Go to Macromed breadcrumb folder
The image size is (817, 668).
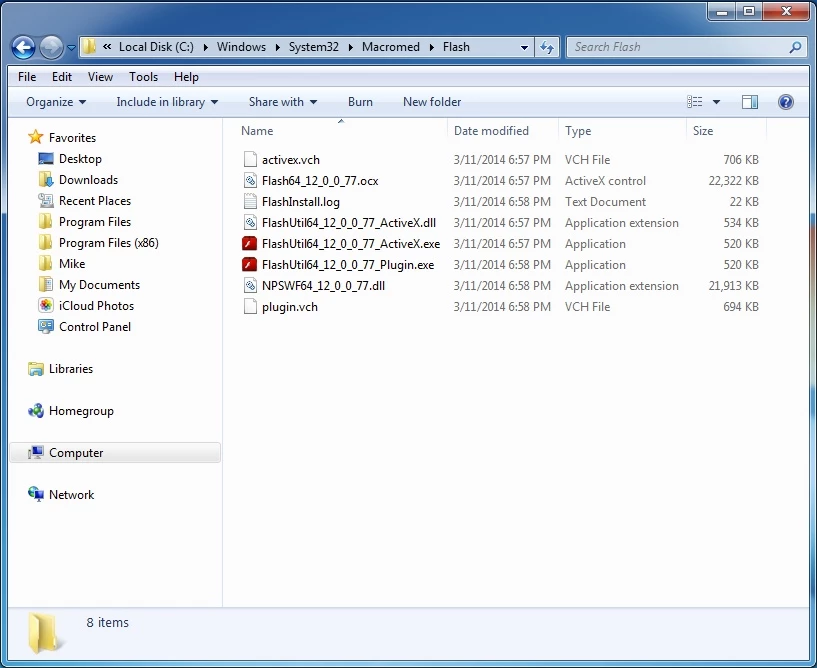[x=391, y=47]
